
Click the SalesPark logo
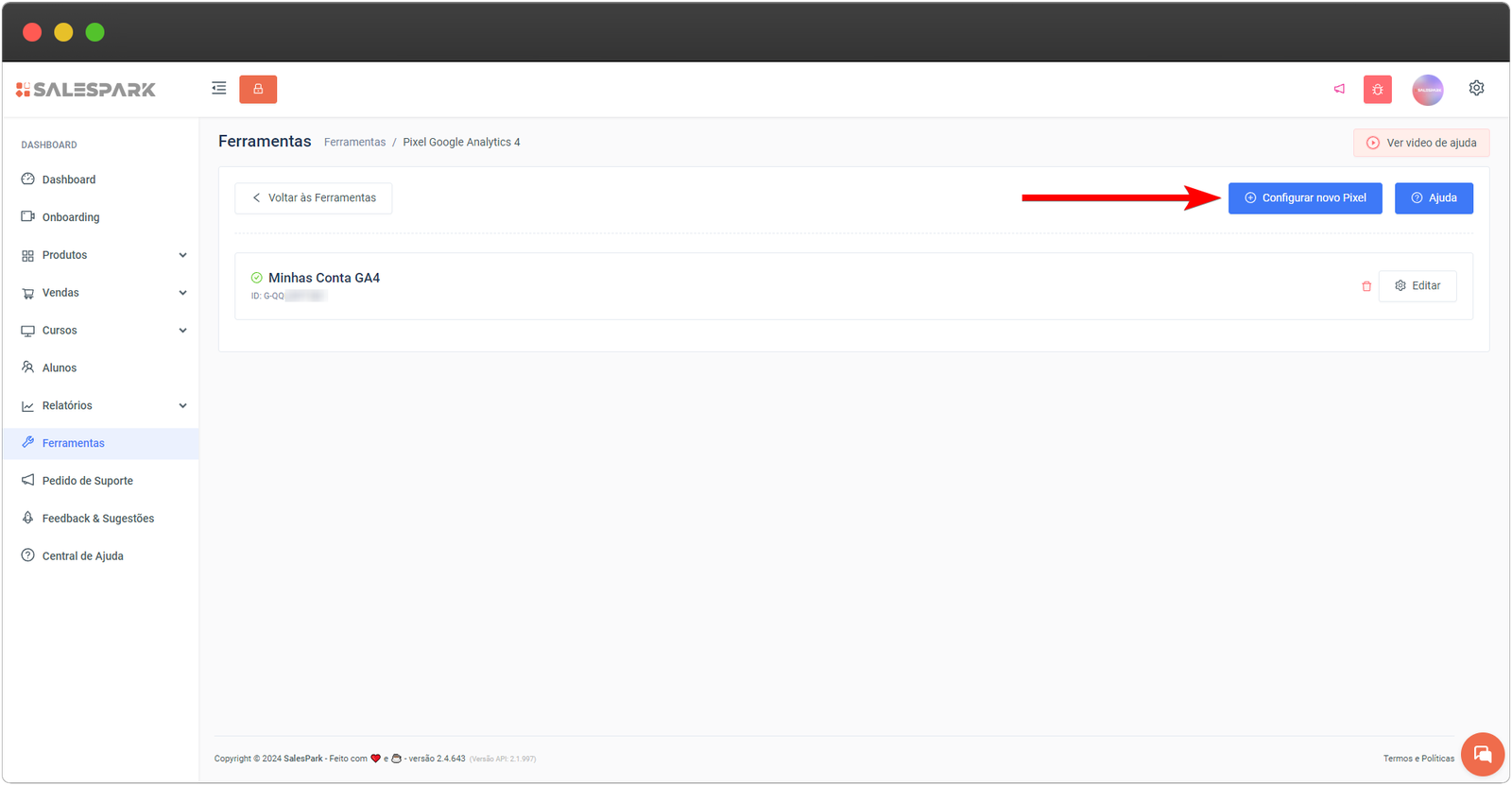[86, 90]
